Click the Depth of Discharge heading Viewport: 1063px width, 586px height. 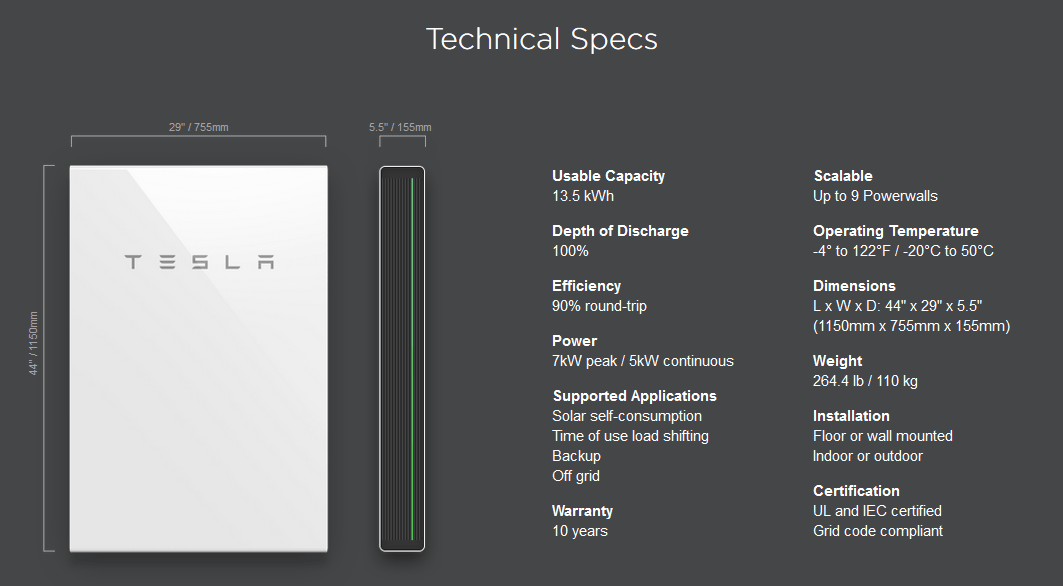click(620, 231)
